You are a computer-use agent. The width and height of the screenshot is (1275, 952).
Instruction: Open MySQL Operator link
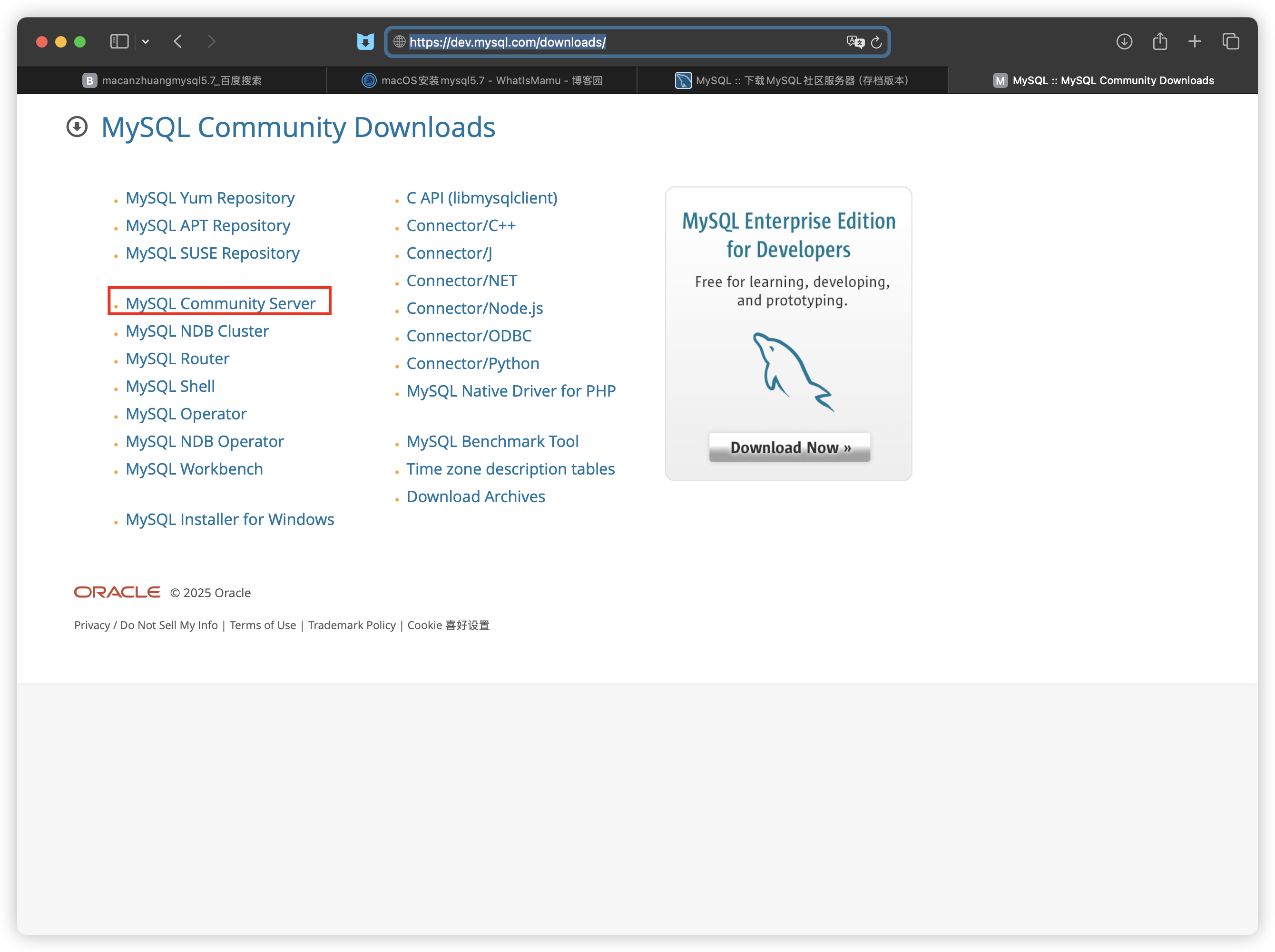(x=186, y=414)
